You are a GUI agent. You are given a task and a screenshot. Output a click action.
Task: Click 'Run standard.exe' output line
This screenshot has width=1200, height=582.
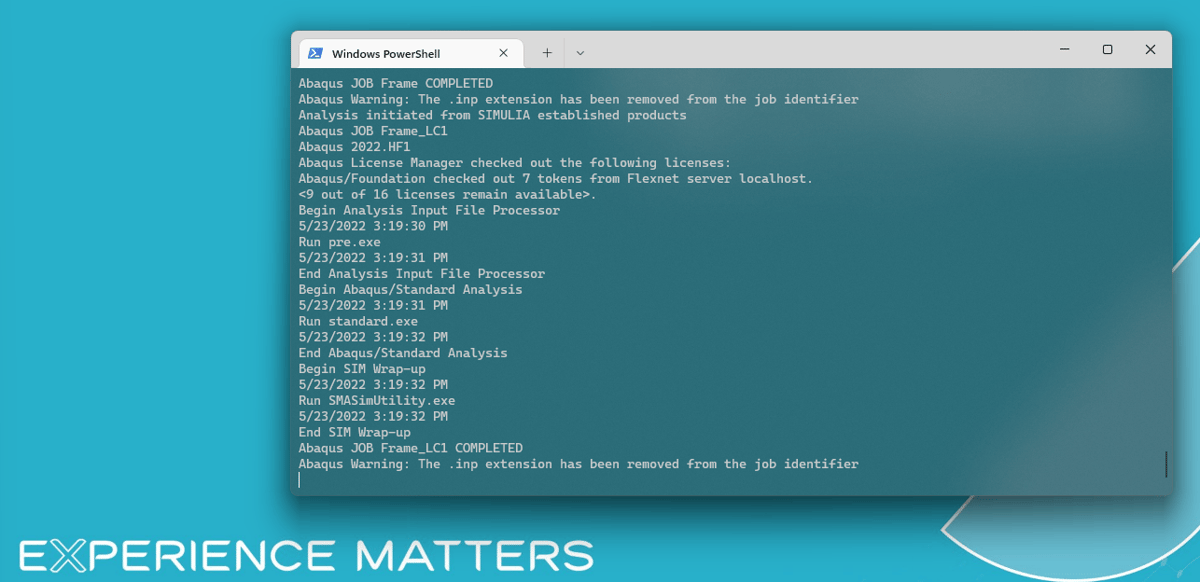click(358, 321)
